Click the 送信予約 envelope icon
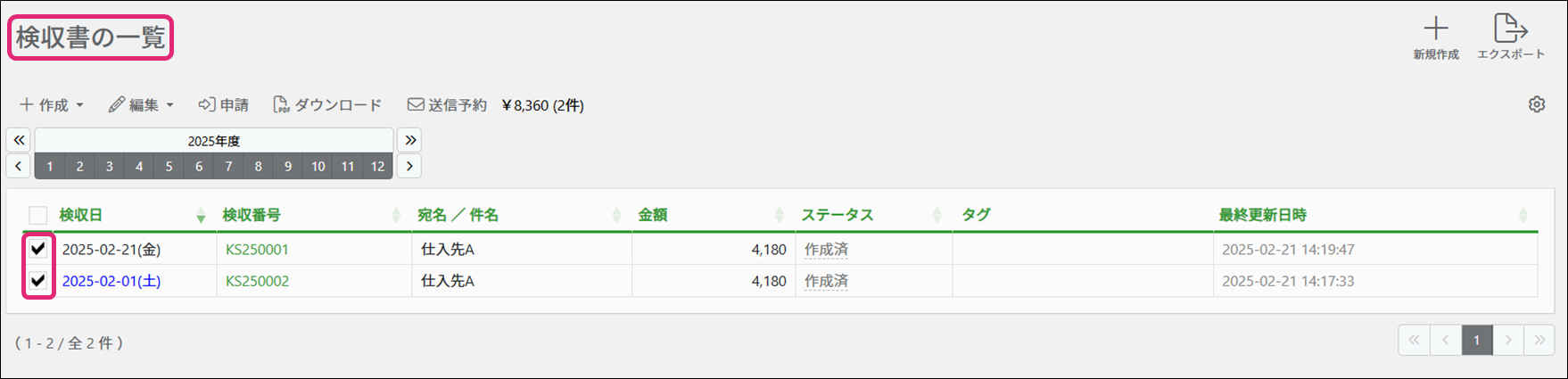This screenshot has height=379, width=1568. pyautogui.click(x=416, y=105)
